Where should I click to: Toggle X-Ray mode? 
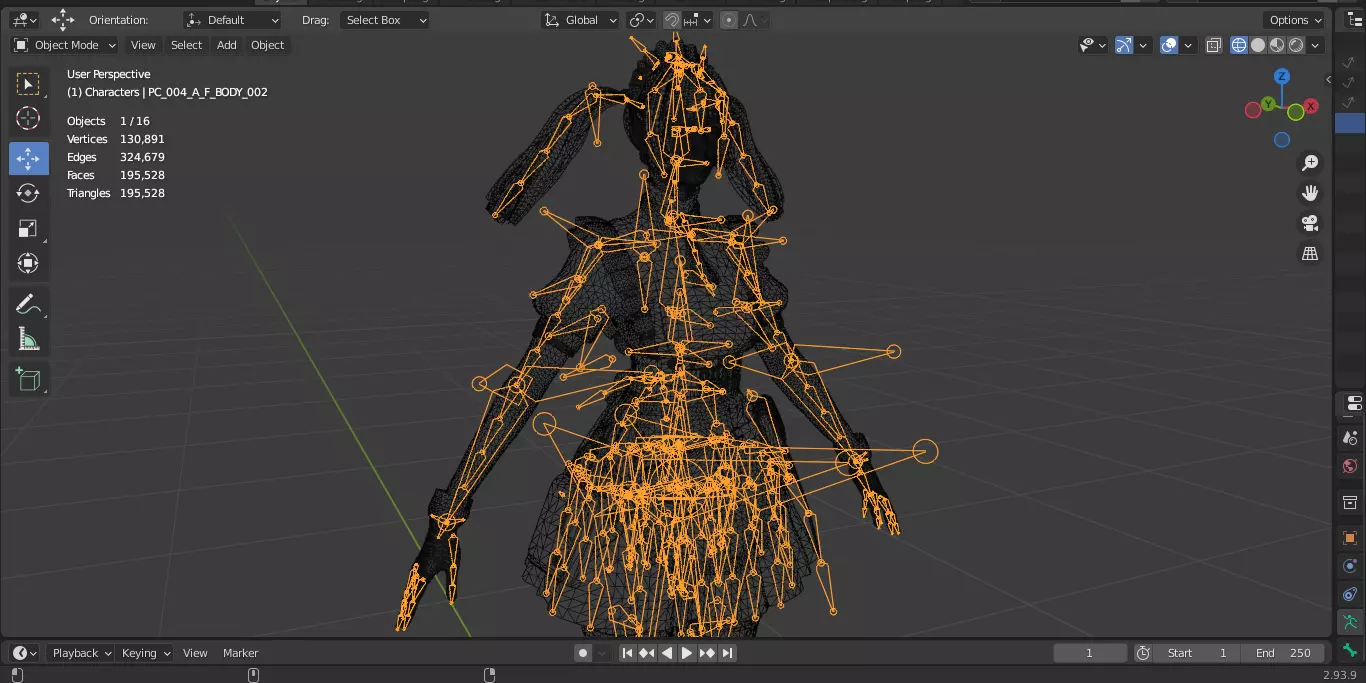click(1214, 45)
